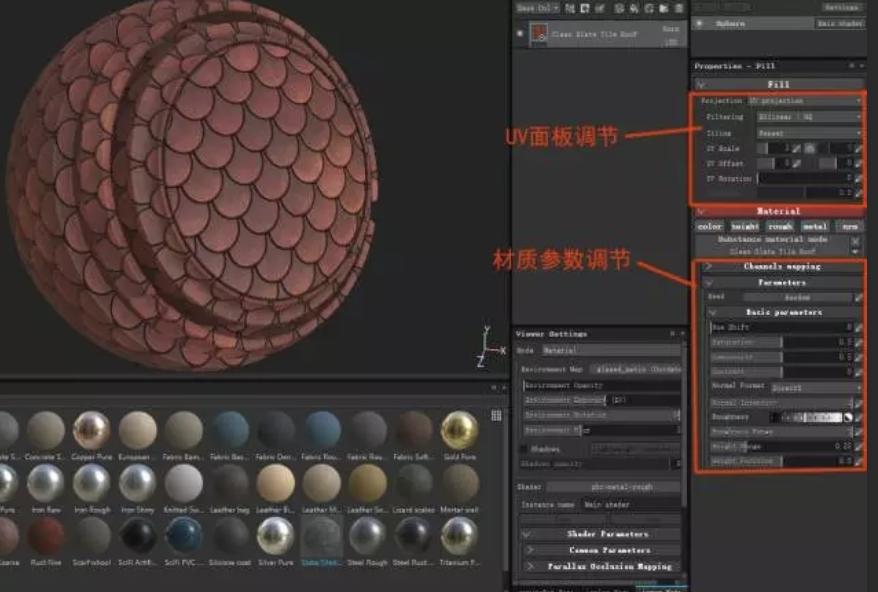
Task: Click the pencil icon beside Hue Shift
Action: [x=858, y=327]
